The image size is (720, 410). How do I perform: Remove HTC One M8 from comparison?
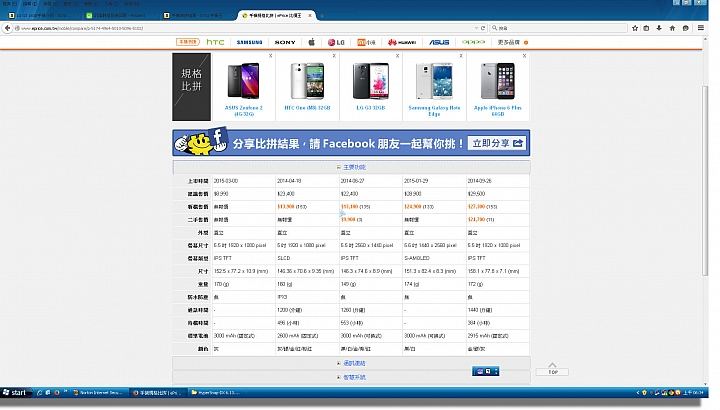[x=334, y=56]
